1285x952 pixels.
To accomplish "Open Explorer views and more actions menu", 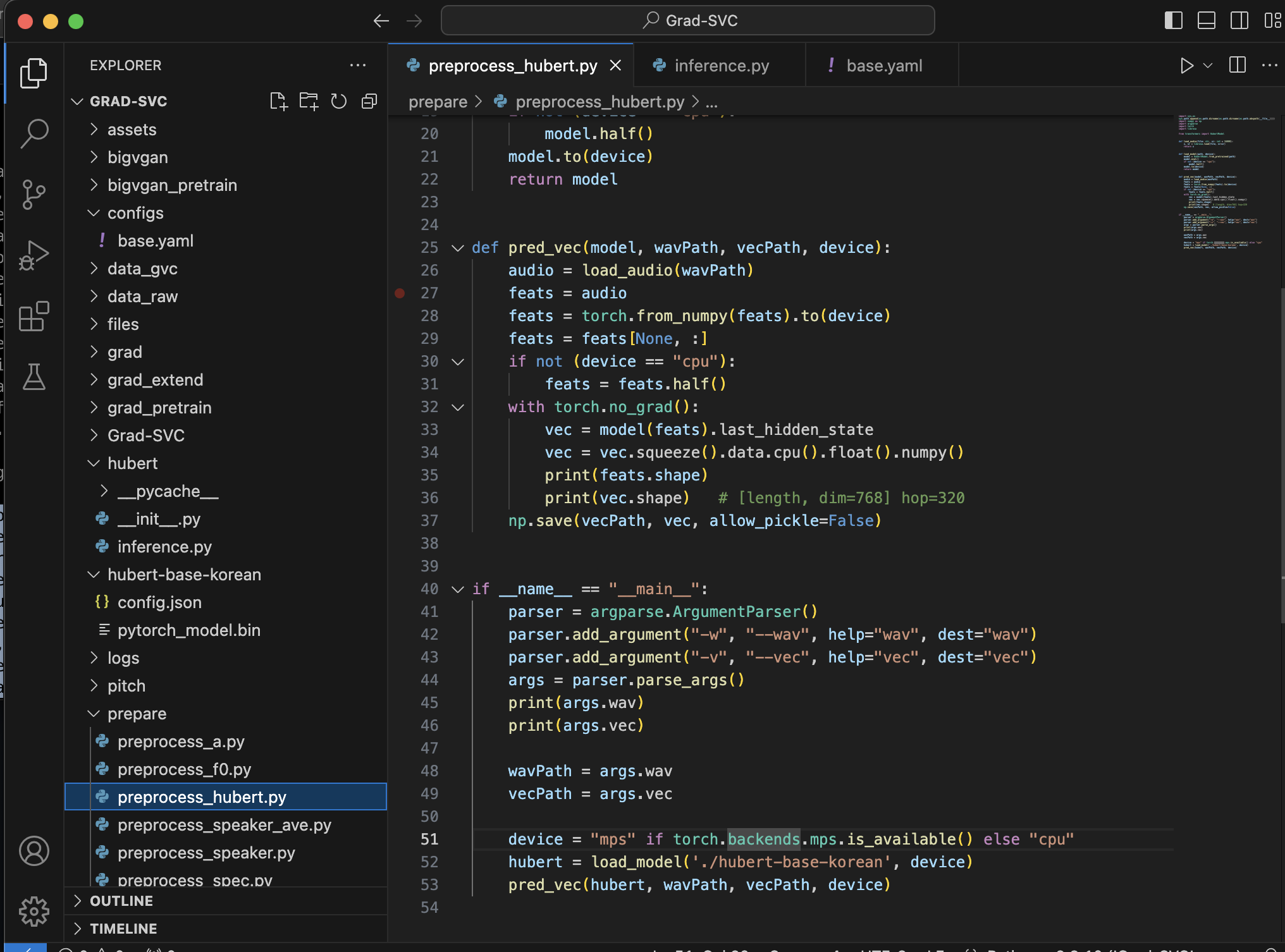I will tap(358, 65).
